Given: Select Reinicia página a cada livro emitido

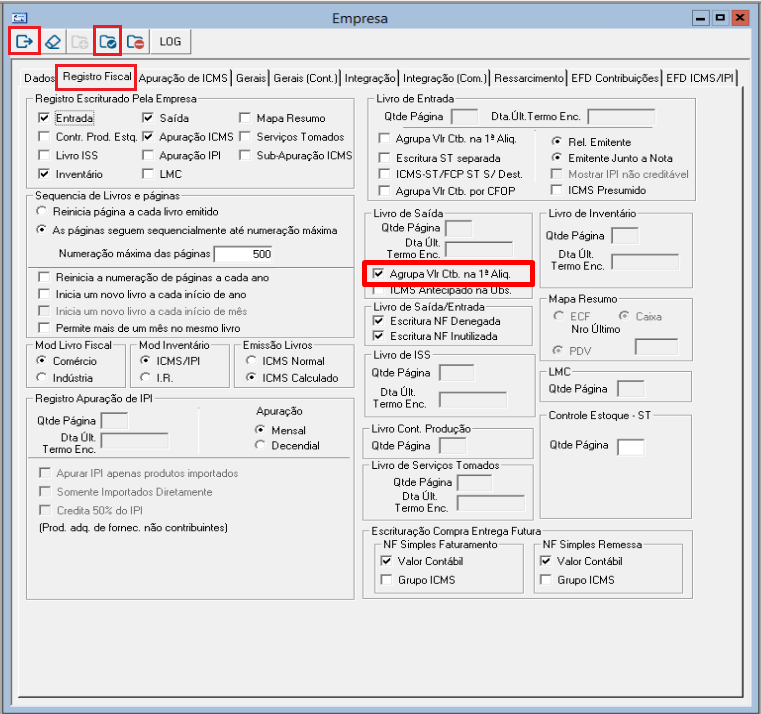Looking at the screenshot, I should coord(42,211).
